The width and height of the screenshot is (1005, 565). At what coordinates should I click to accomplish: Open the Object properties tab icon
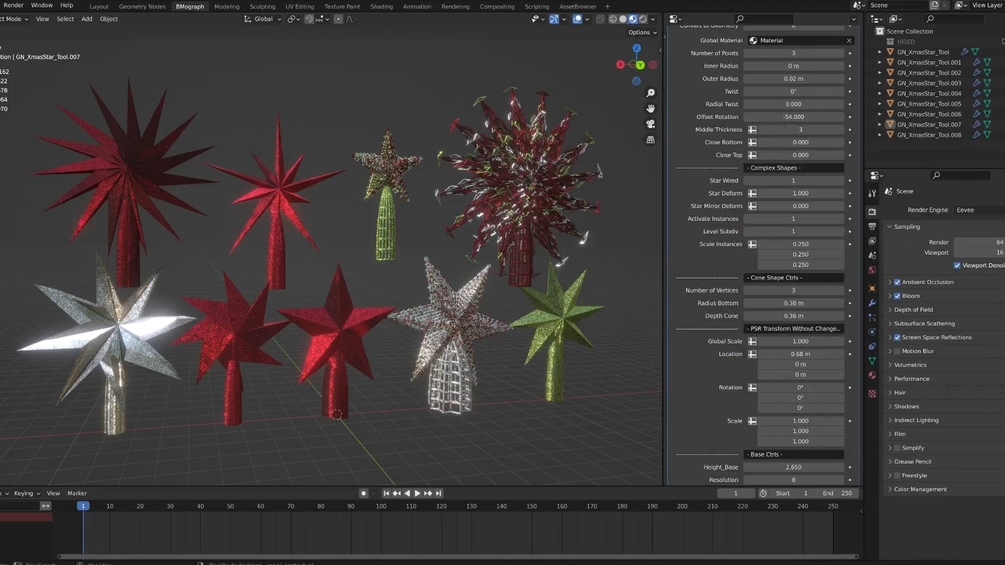[872, 288]
